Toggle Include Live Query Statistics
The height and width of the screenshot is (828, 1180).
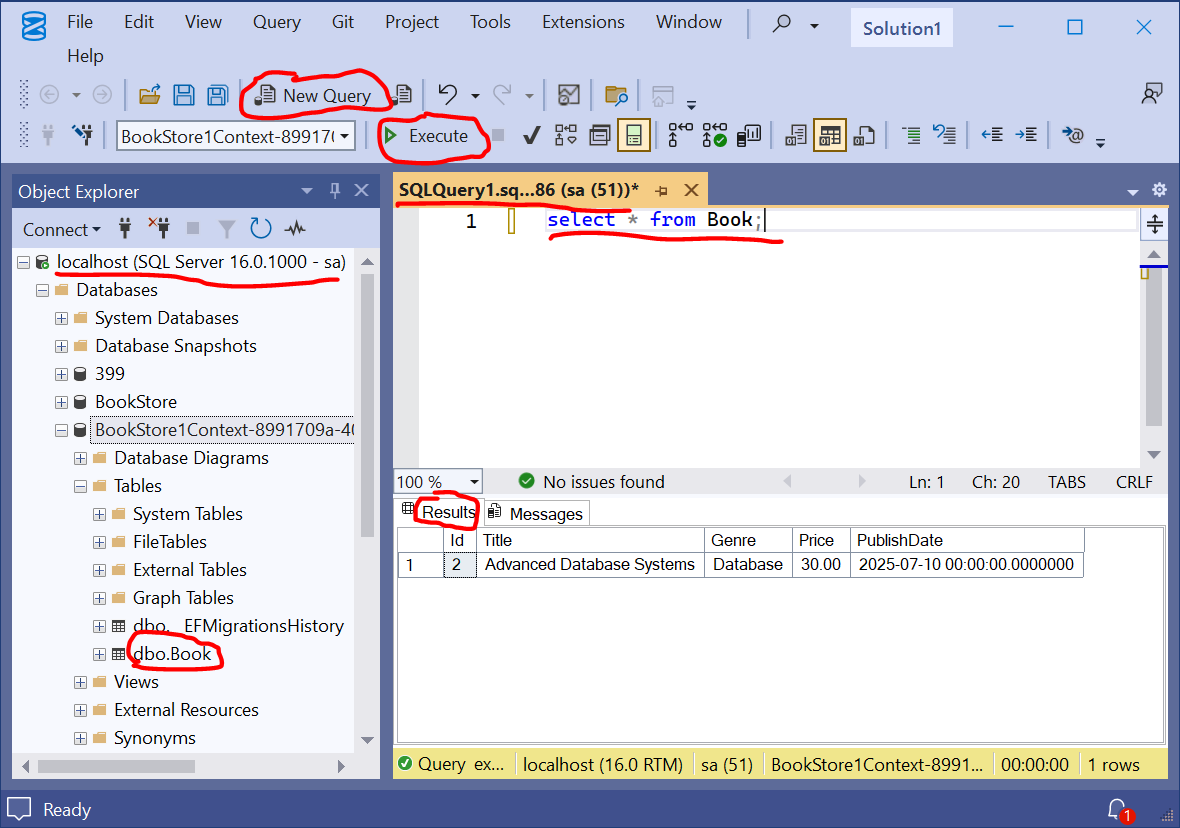715,135
